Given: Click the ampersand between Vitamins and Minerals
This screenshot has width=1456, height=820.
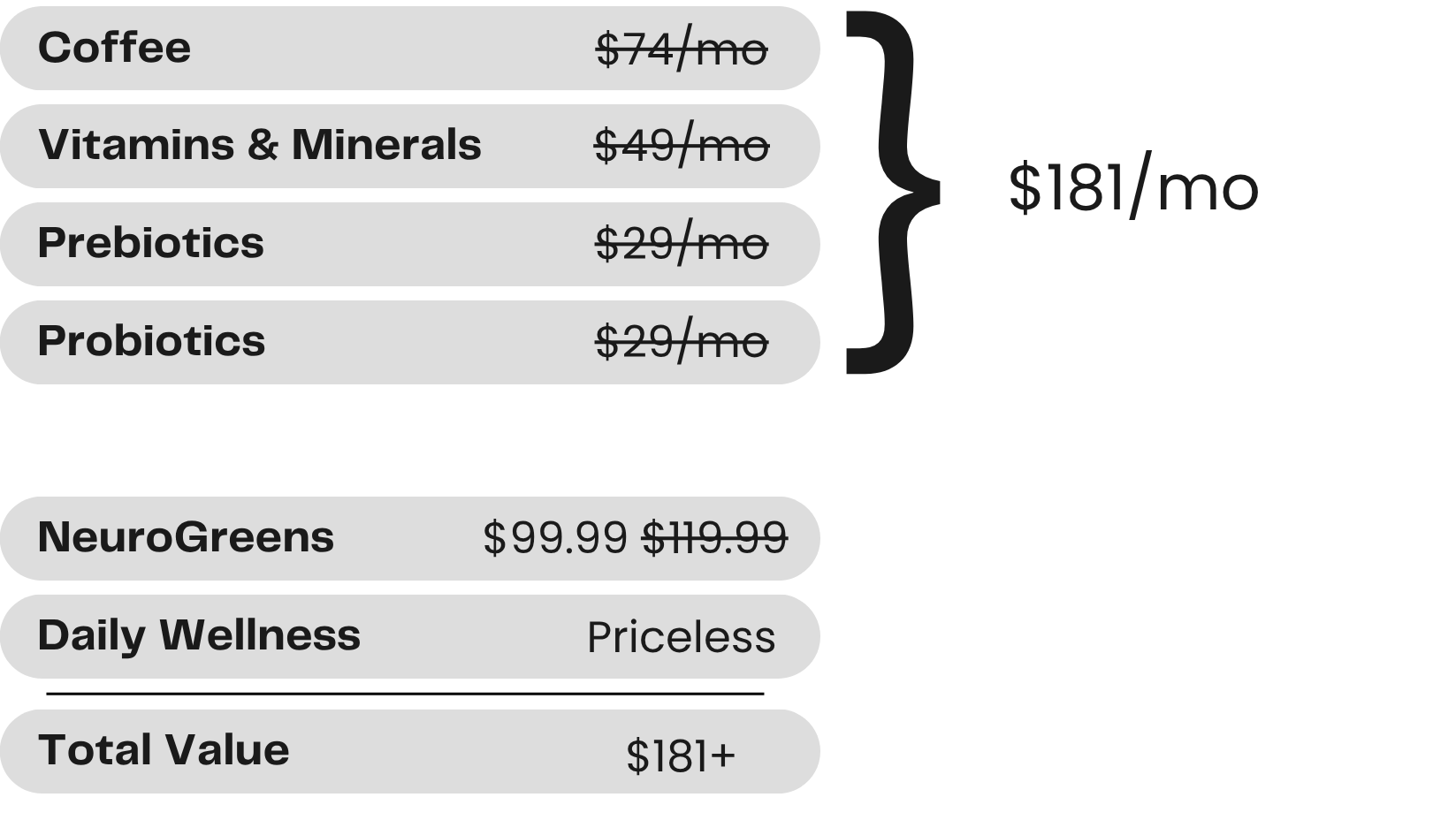Looking at the screenshot, I should [263, 145].
